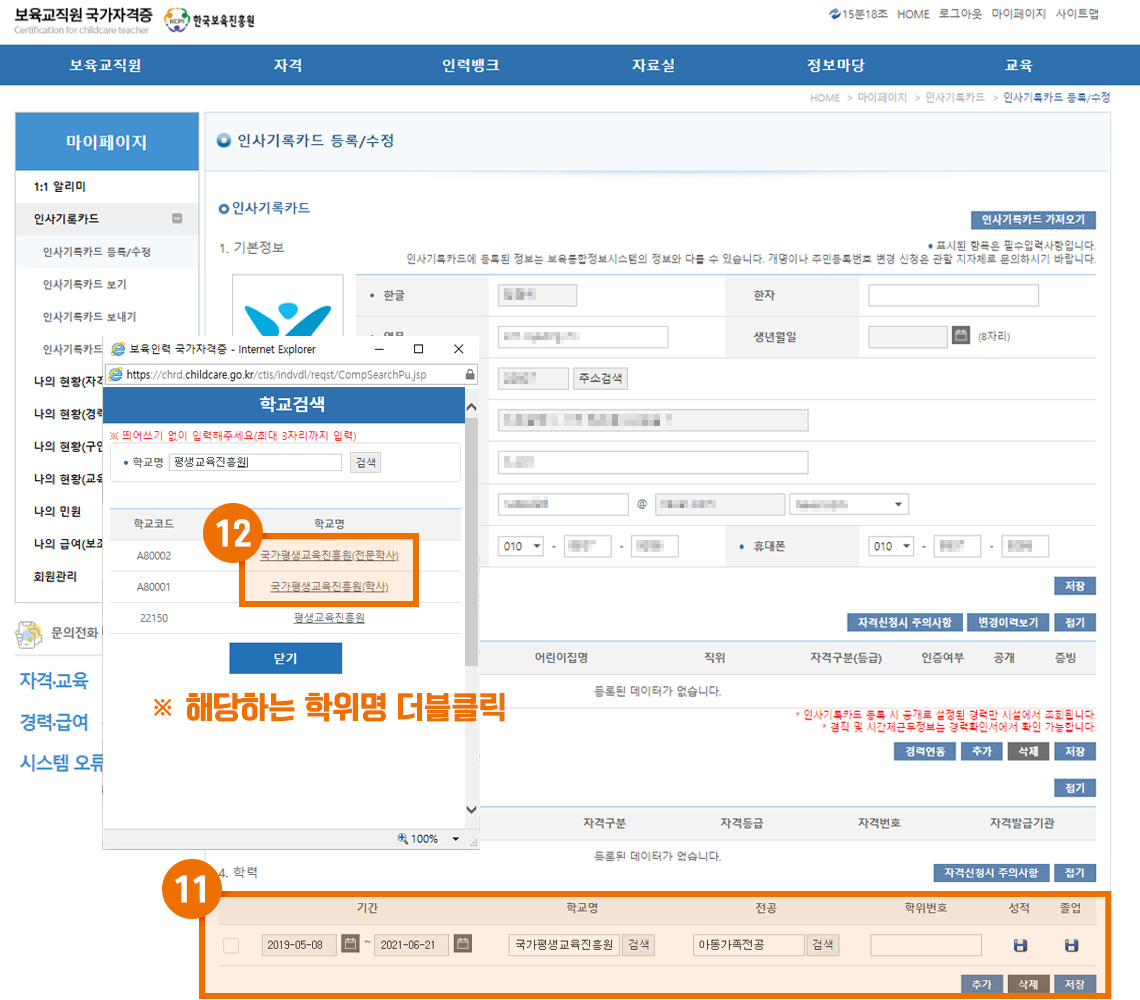
Task: Open the 인력뱅크 top menu
Action: tap(470, 65)
